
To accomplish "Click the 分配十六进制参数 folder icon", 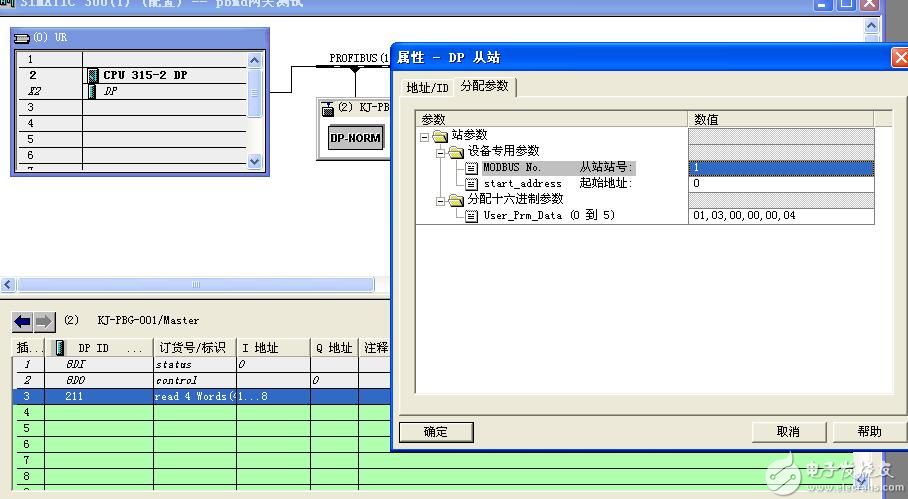I will (x=456, y=200).
